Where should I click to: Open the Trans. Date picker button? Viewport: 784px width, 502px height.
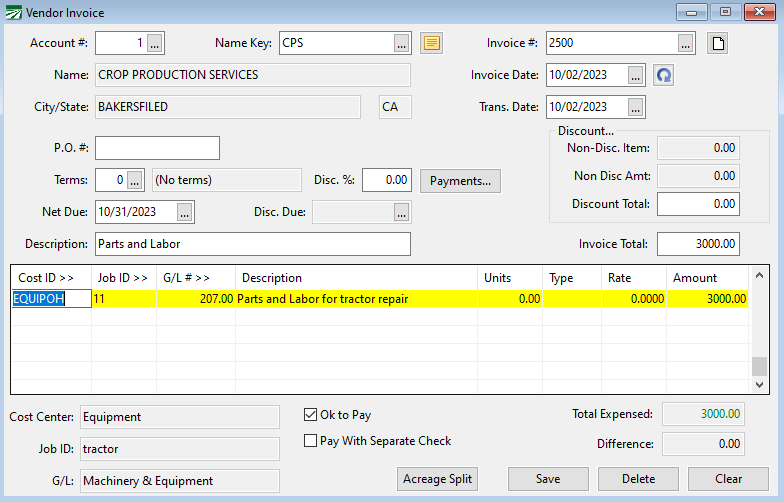pos(636,107)
